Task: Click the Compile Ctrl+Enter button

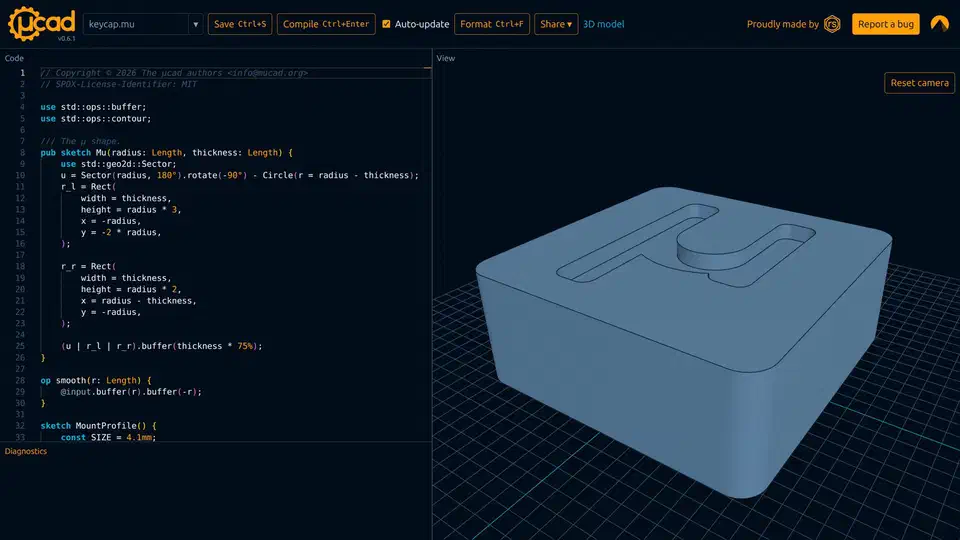Action: (326, 24)
